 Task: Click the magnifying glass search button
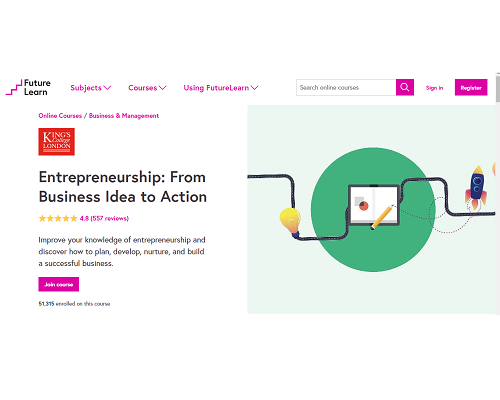[x=405, y=87]
